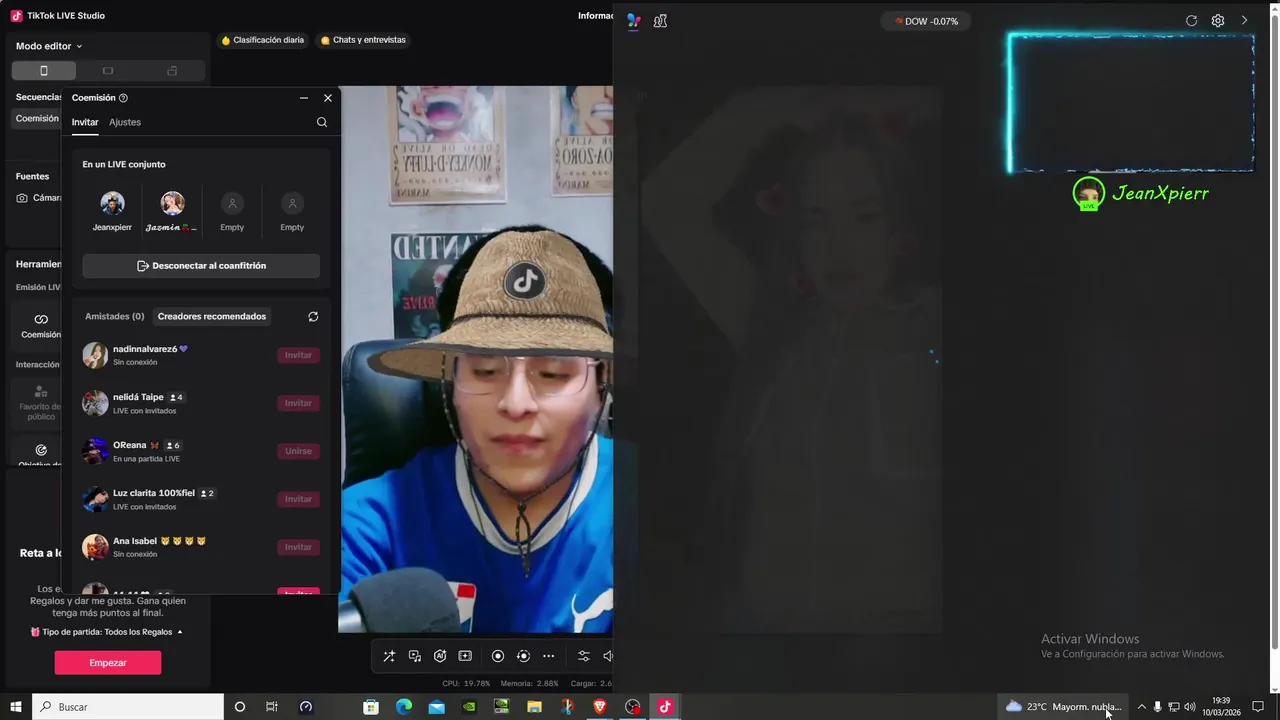1280x720 pixels.
Task: Open Brave browser from taskbar
Action: (600, 707)
